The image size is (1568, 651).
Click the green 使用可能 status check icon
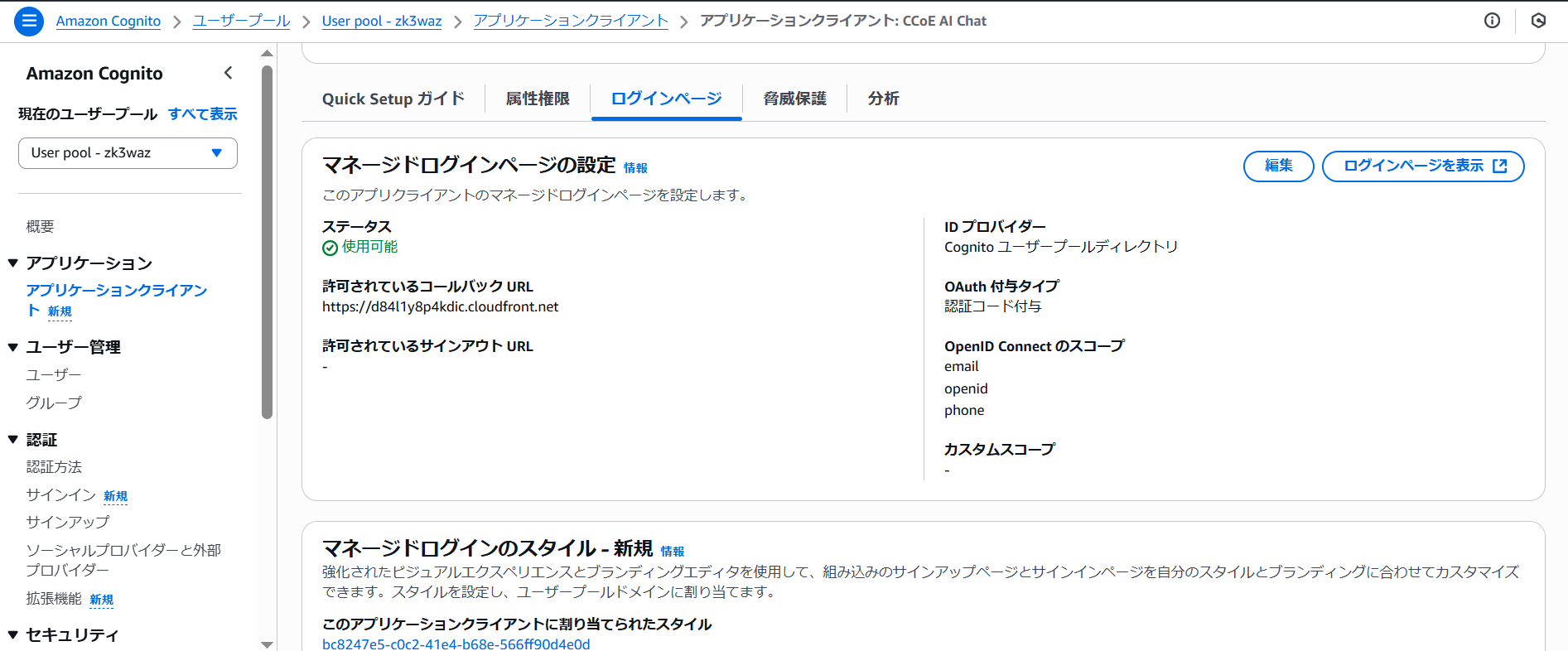pos(330,248)
